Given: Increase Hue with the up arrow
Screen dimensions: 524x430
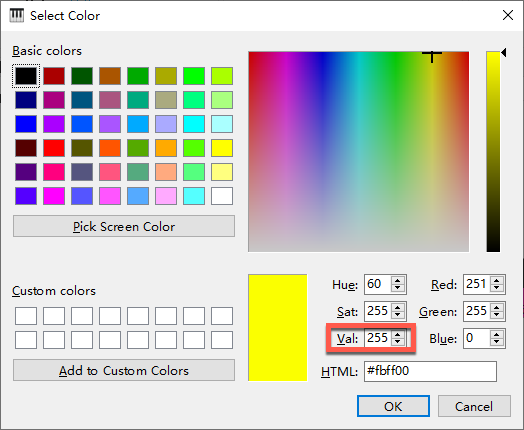Looking at the screenshot, I should 397,281.
